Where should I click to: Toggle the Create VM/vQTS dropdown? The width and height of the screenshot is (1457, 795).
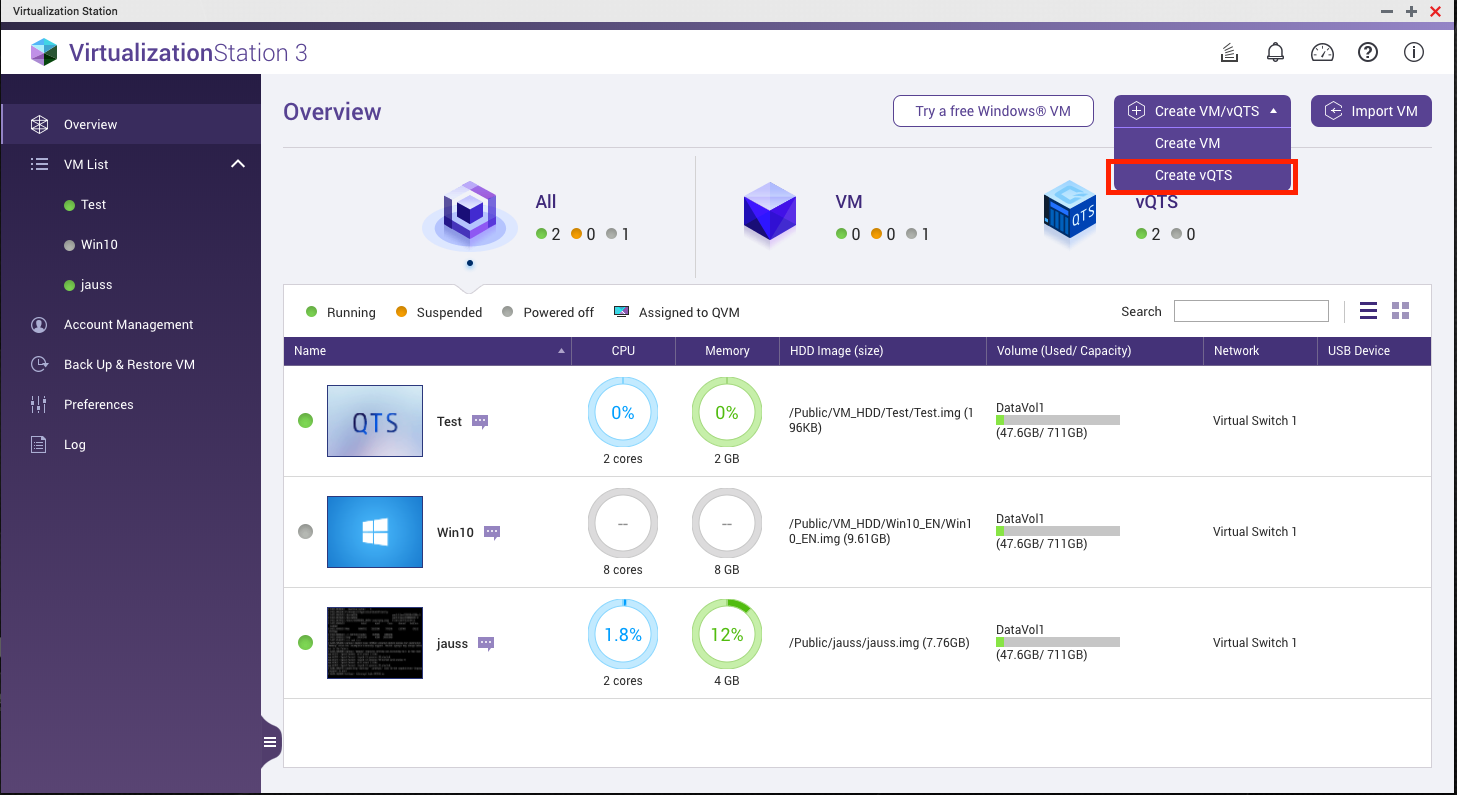click(1202, 111)
